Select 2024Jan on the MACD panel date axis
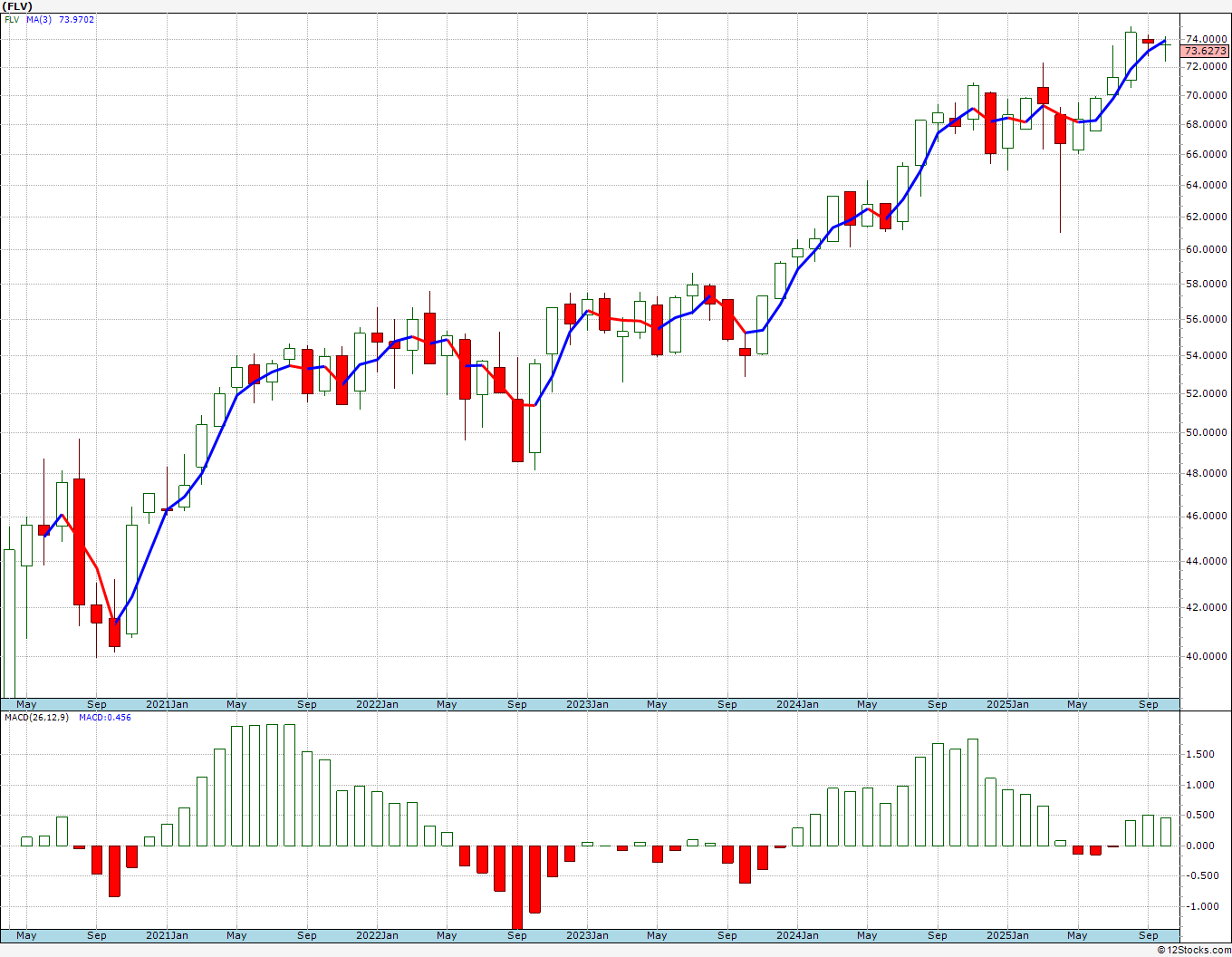The width and height of the screenshot is (1232, 957). coord(798,935)
